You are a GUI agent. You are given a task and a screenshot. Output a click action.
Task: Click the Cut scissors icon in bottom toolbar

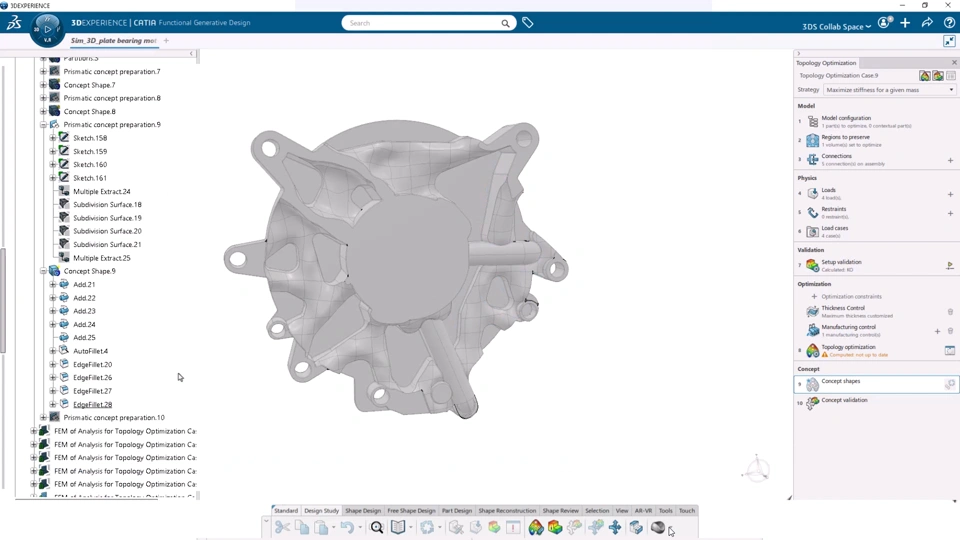pyautogui.click(x=282, y=527)
